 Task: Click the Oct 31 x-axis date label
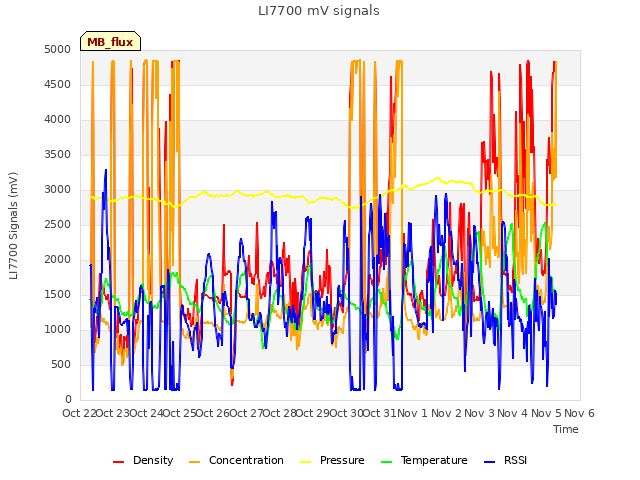[380, 413]
